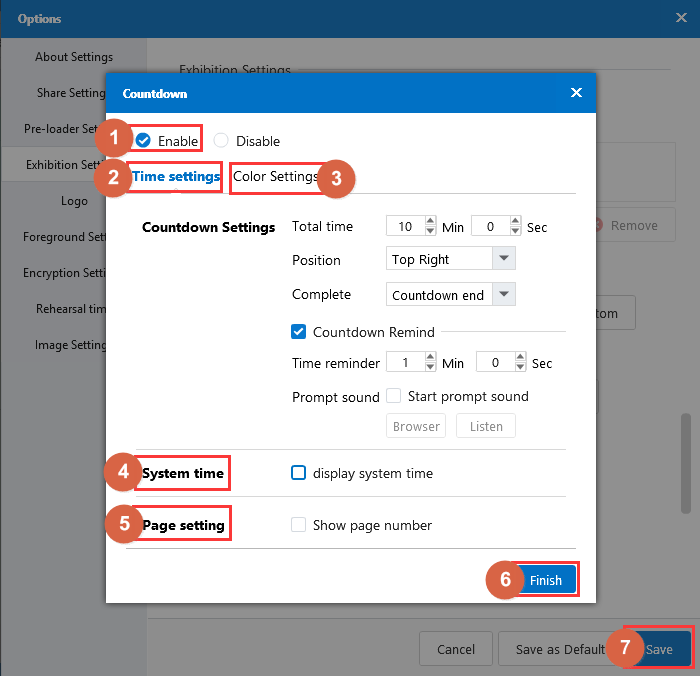
Task: Click the Time reminder minutes field
Action: point(406,362)
